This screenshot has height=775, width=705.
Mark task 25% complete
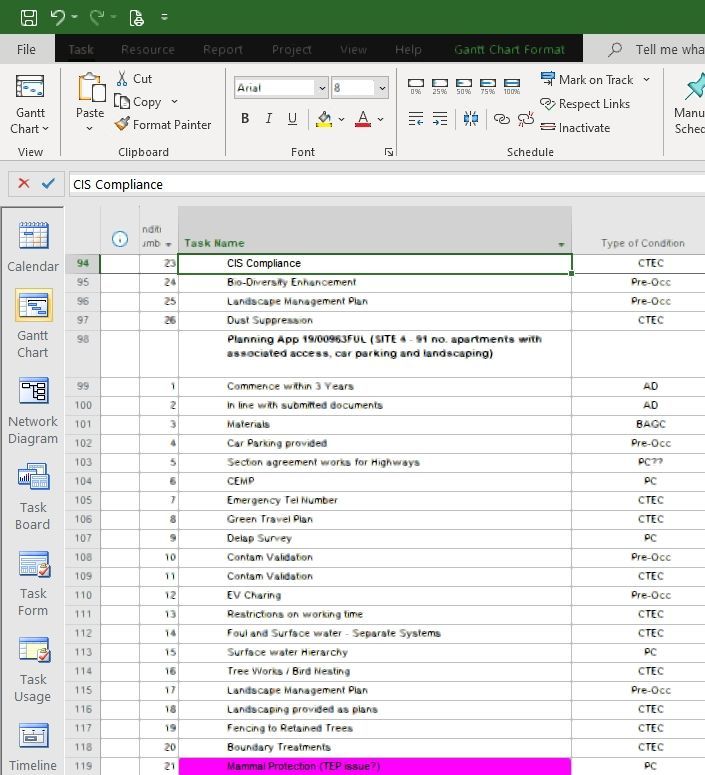tap(440, 86)
